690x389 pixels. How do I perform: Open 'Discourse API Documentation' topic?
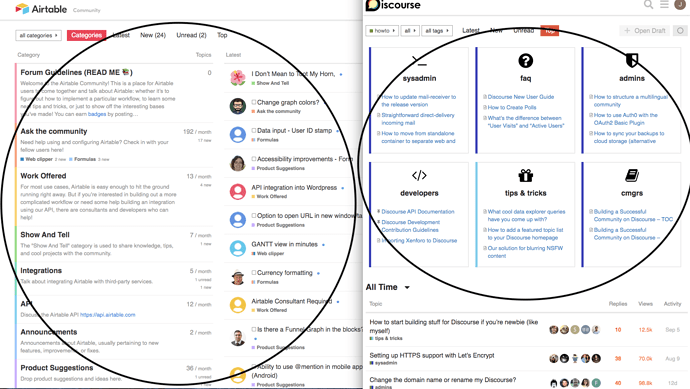point(418,212)
